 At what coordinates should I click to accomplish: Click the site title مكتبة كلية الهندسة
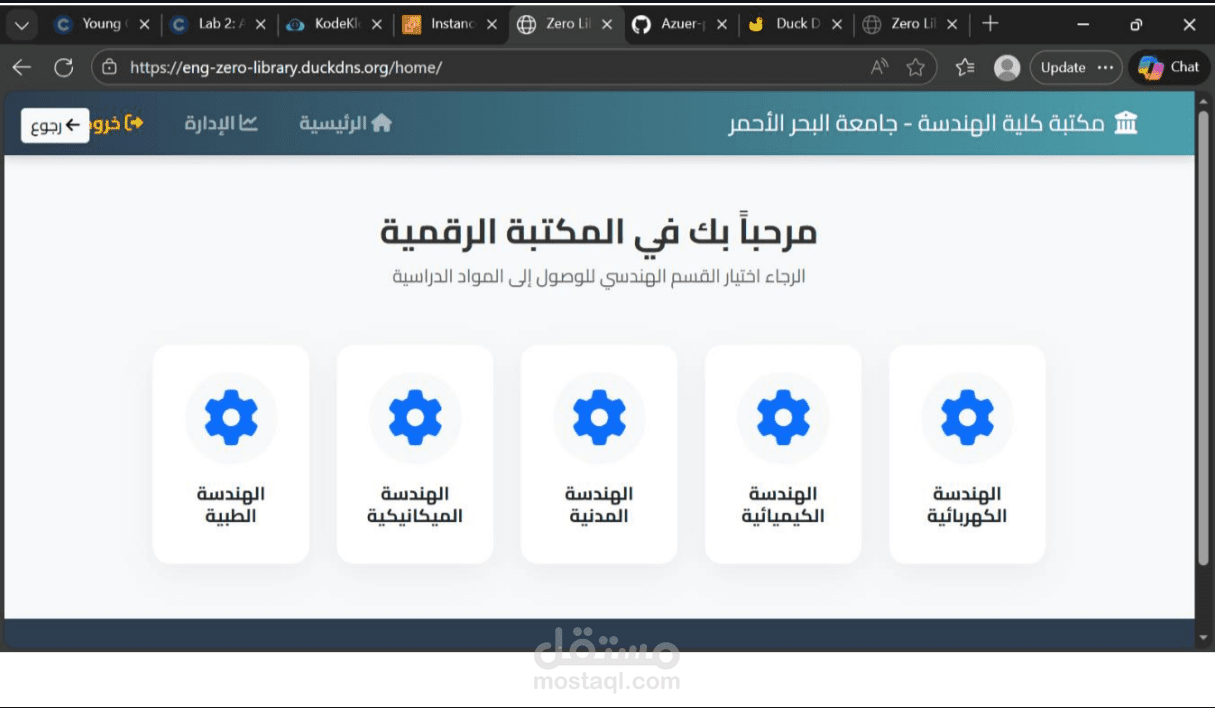(x=916, y=123)
